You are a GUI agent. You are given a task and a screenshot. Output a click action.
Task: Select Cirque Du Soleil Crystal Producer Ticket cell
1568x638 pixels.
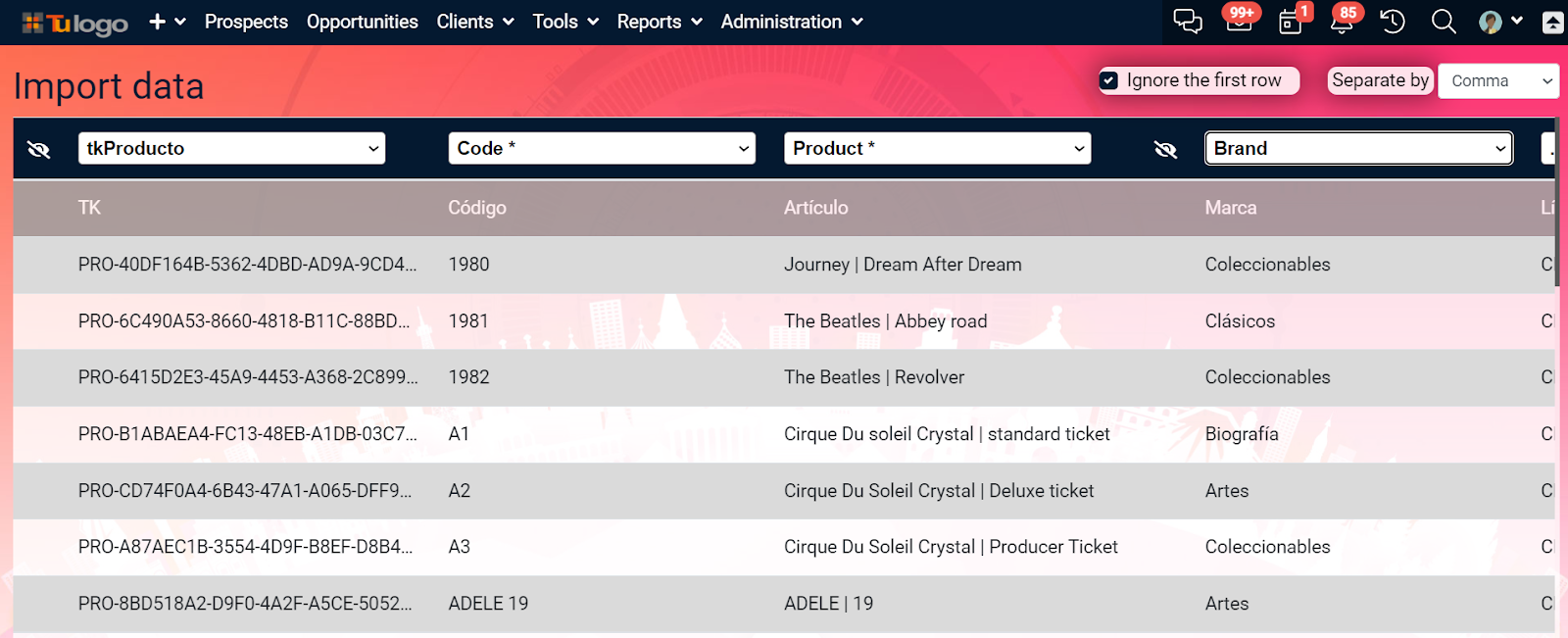click(x=951, y=547)
